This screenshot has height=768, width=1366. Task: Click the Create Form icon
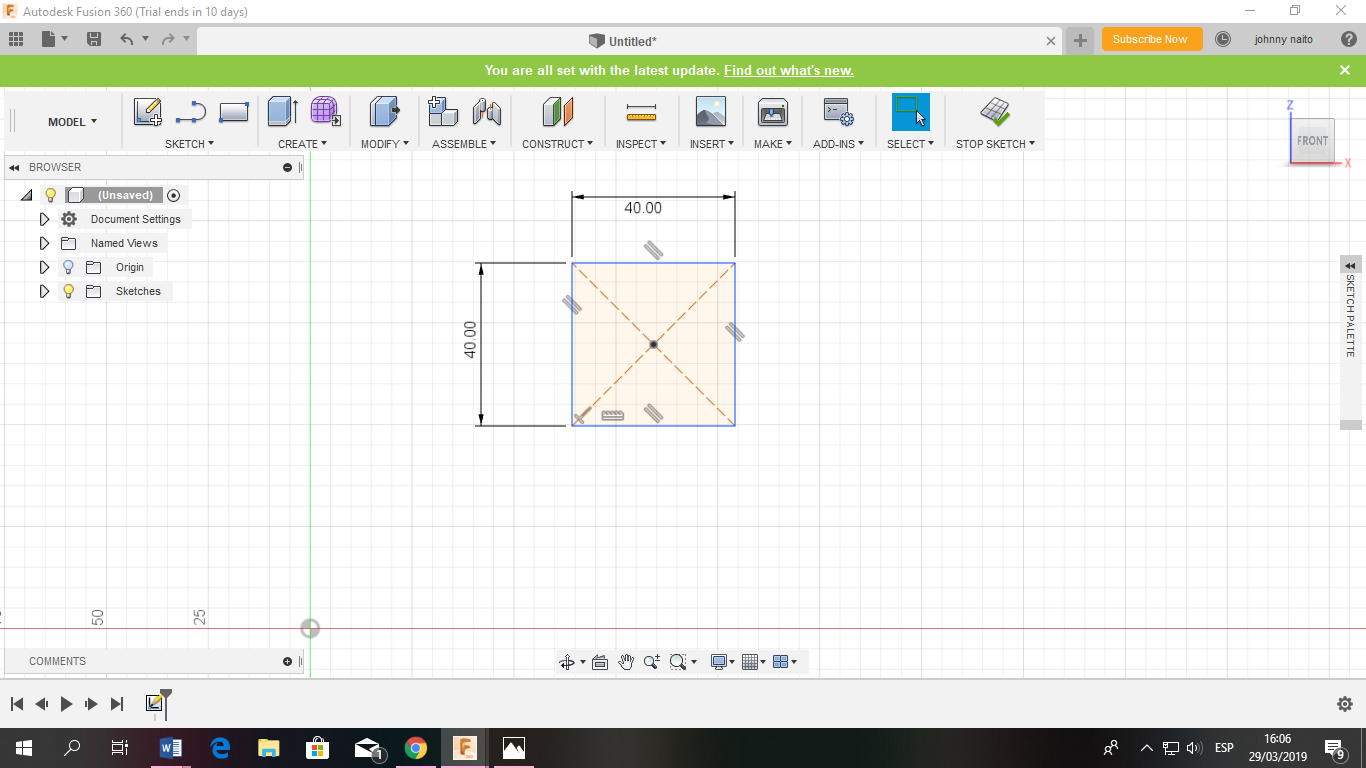tap(325, 112)
